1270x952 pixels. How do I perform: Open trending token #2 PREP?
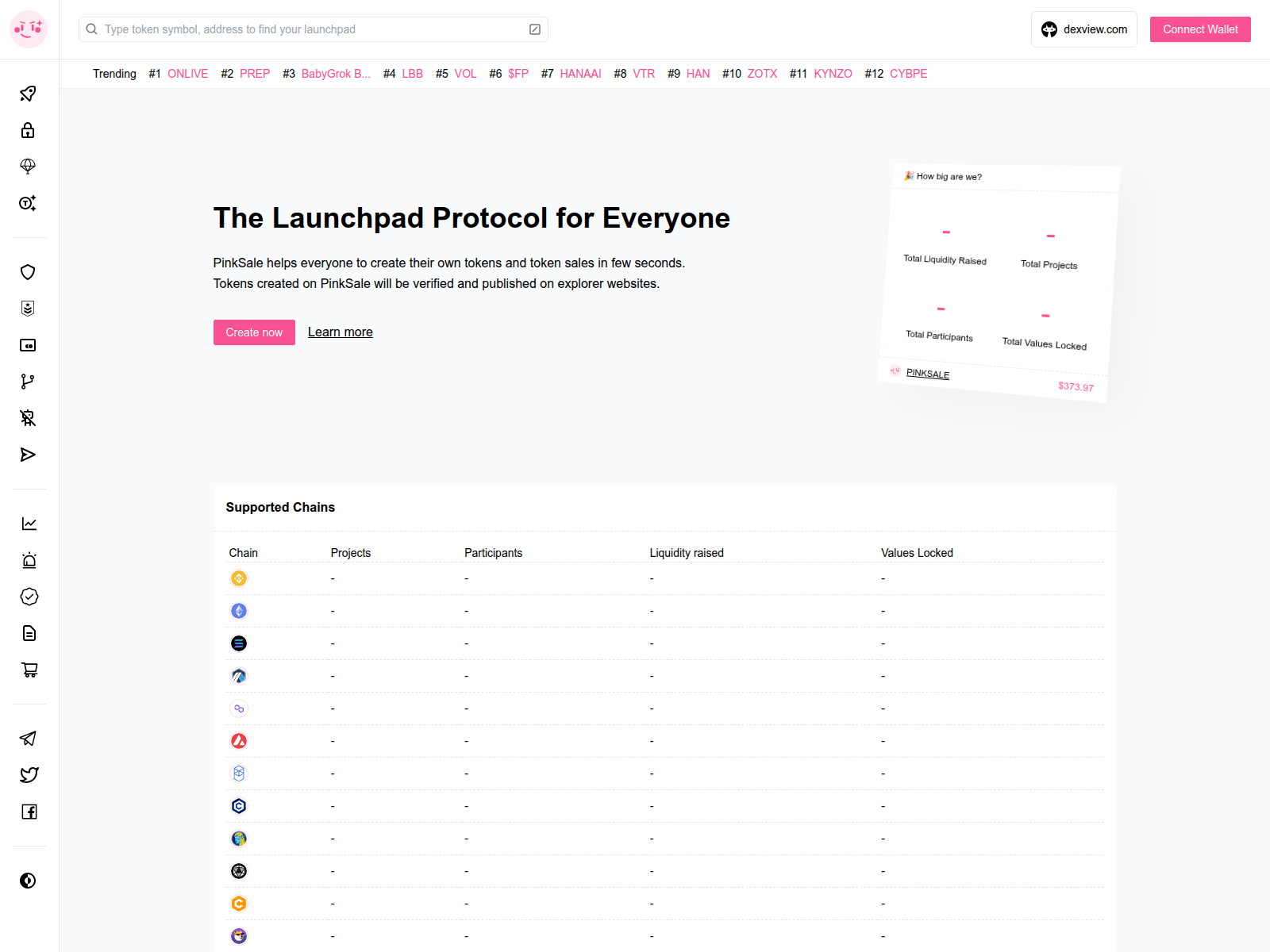click(x=255, y=74)
